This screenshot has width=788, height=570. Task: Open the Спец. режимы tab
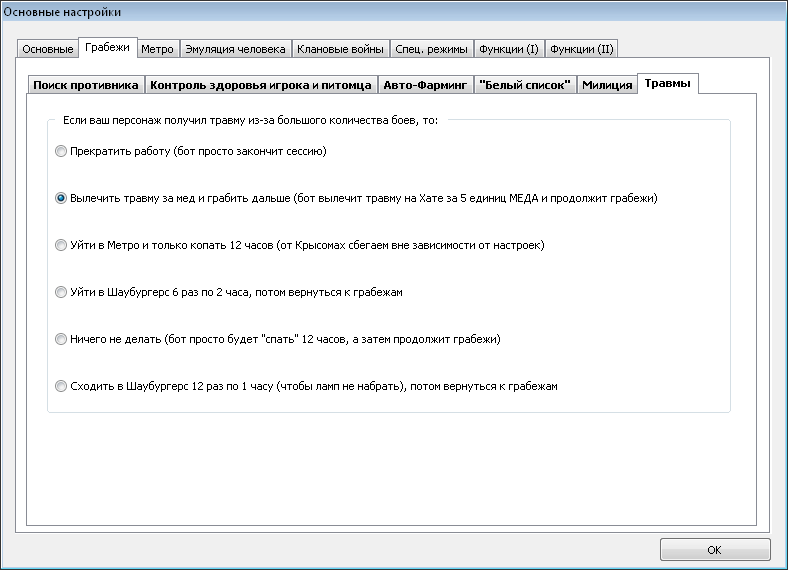[x=431, y=49]
